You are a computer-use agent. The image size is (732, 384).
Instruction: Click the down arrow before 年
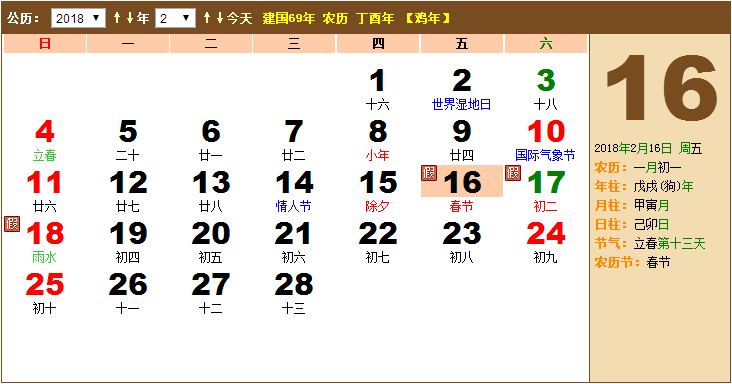(129, 18)
